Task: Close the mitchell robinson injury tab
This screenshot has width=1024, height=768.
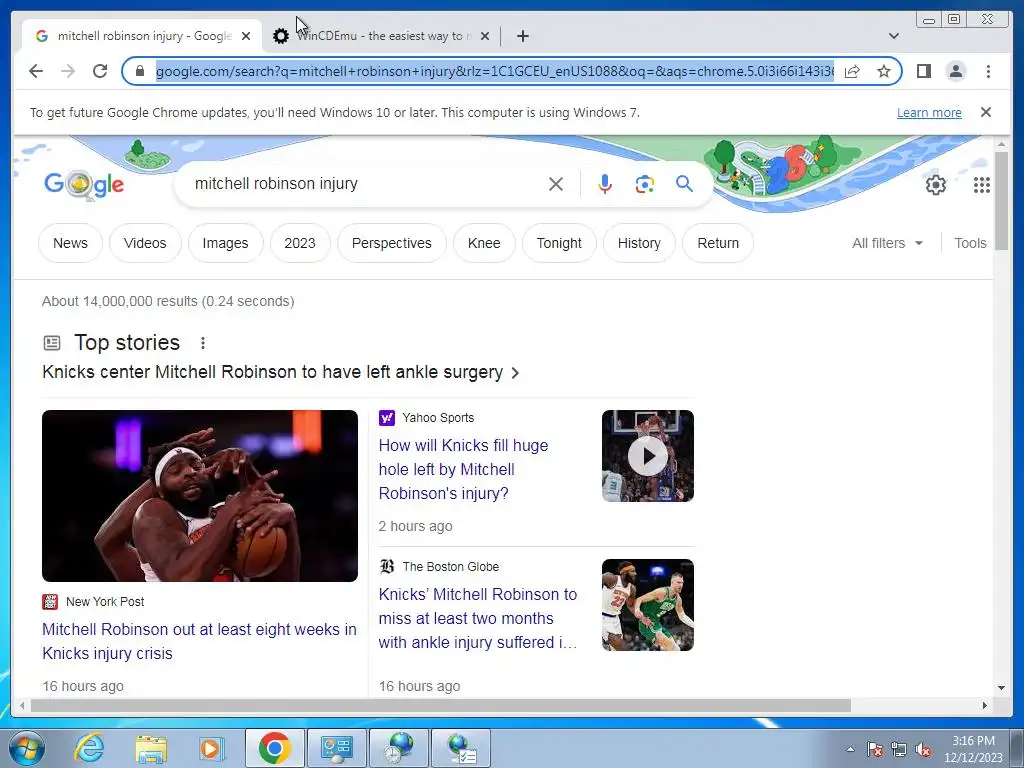Action: tap(246, 36)
